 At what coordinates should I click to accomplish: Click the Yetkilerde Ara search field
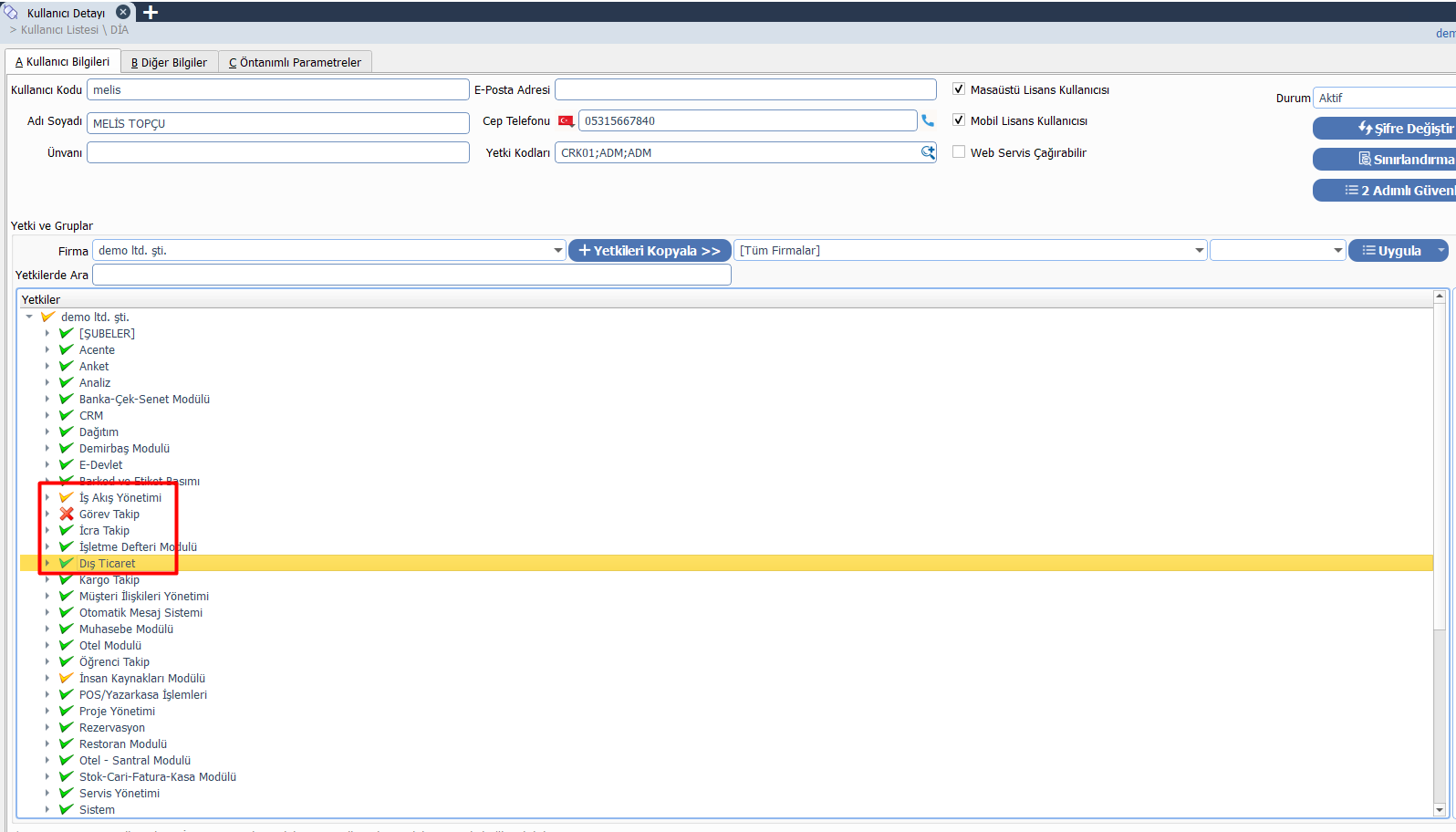[x=411, y=275]
